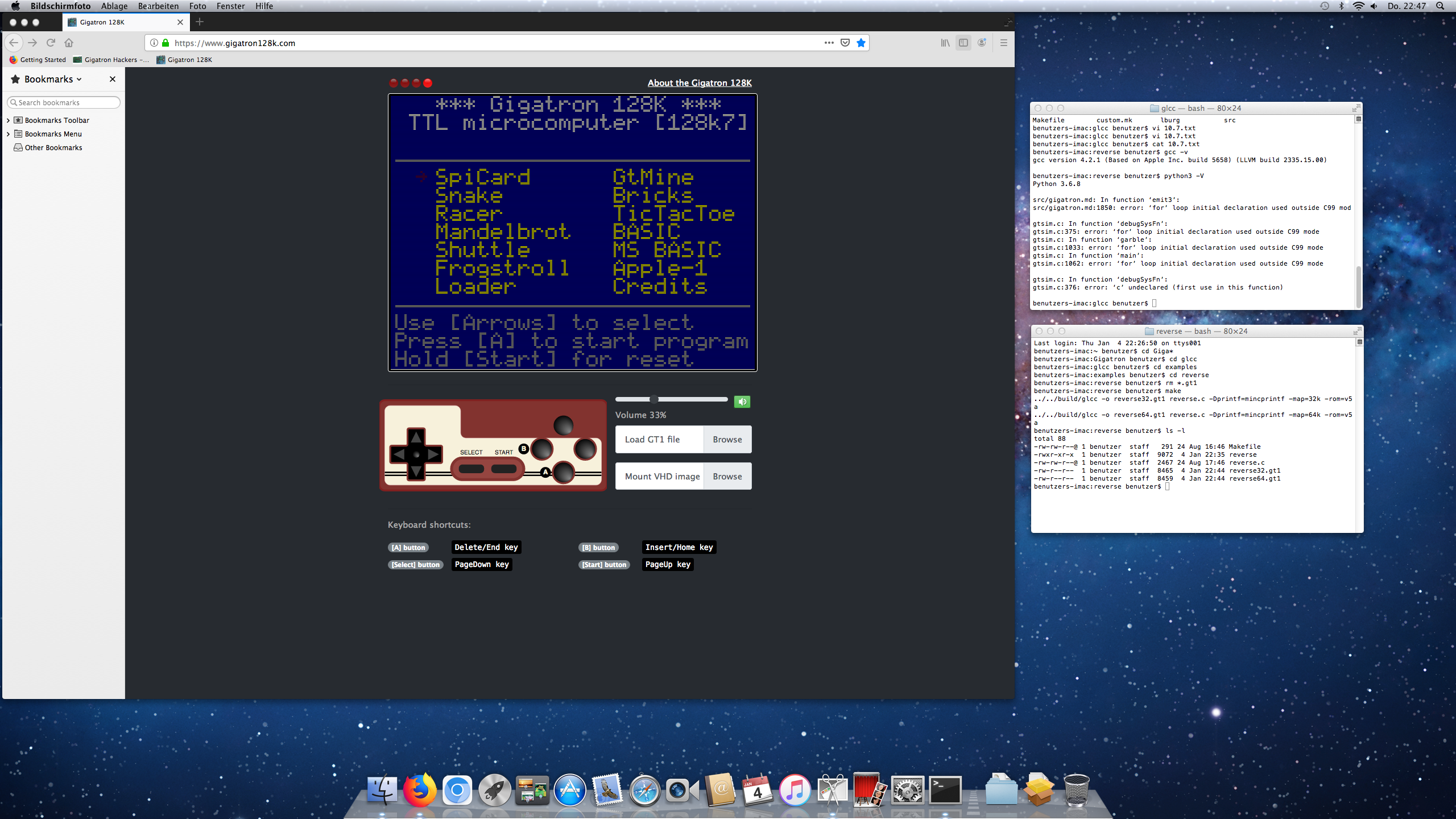The width and height of the screenshot is (1456, 819).
Task: Adjust the volume slider
Action: [671, 399]
